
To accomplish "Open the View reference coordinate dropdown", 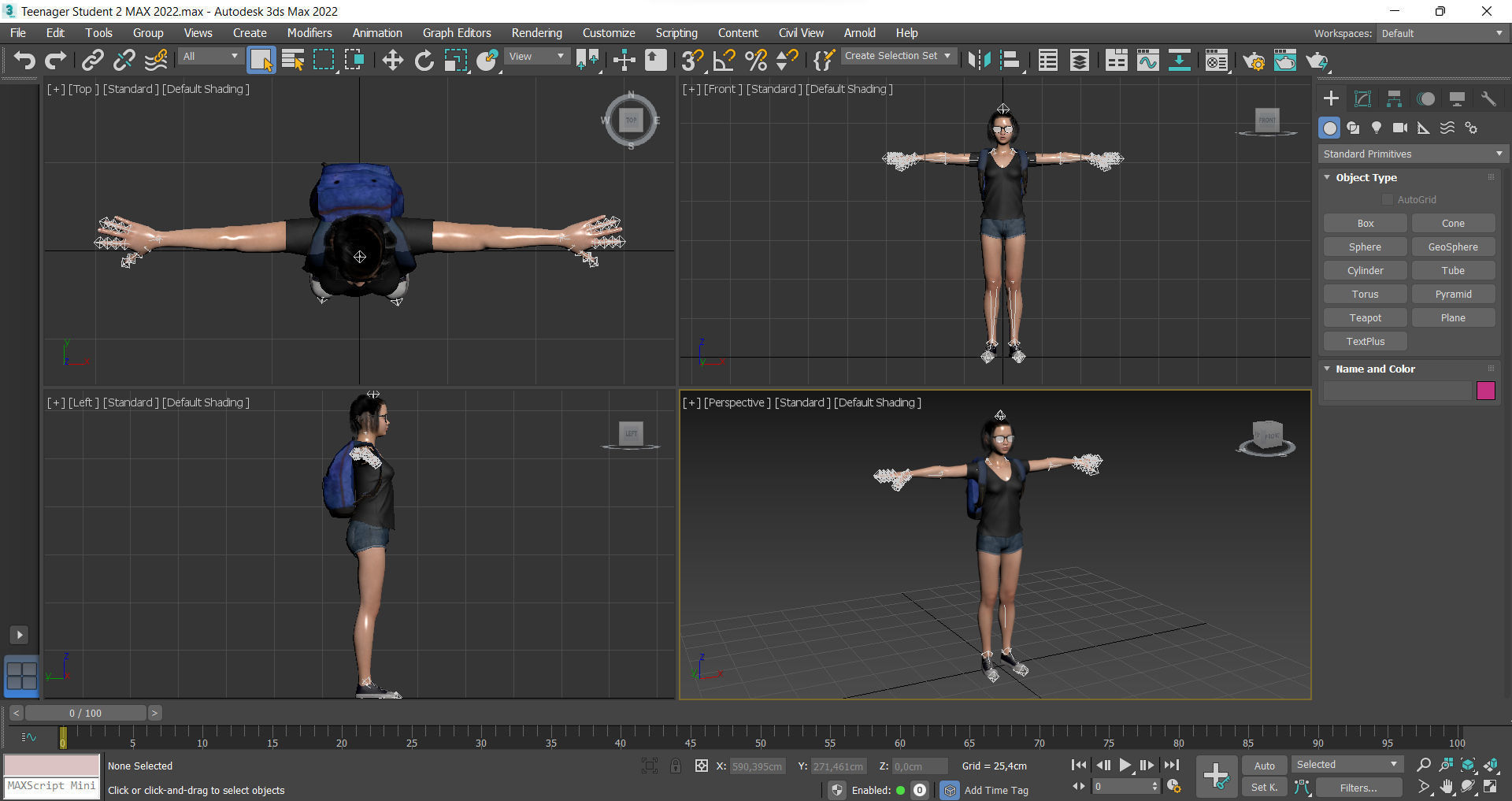I will click(x=536, y=57).
